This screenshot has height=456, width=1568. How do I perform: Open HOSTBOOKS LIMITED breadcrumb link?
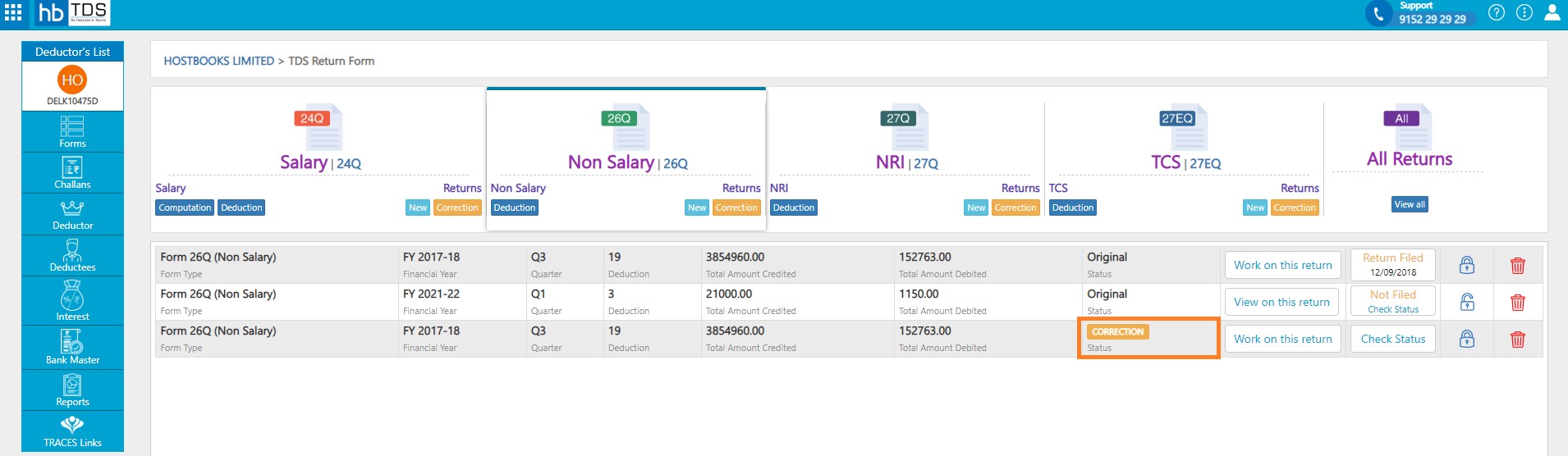pos(219,61)
